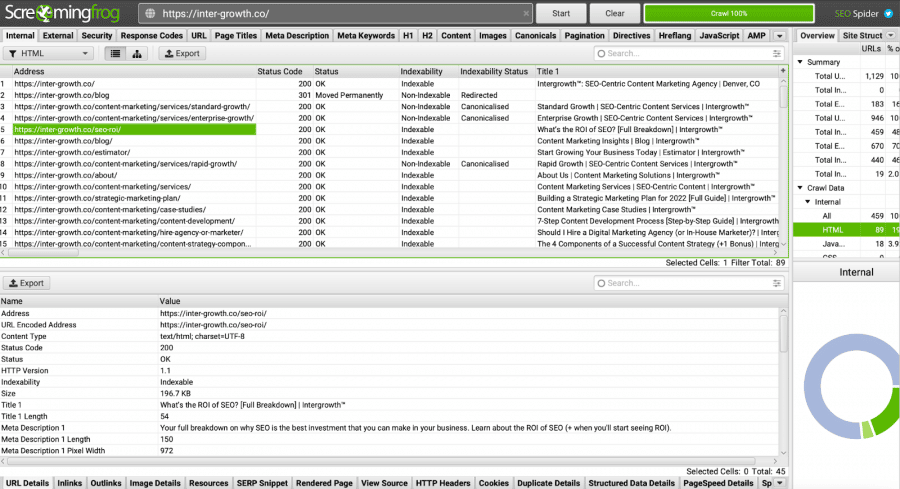The height and width of the screenshot is (489, 900).
Task: Click the Screaming Frog logo
Action: [x=62, y=13]
